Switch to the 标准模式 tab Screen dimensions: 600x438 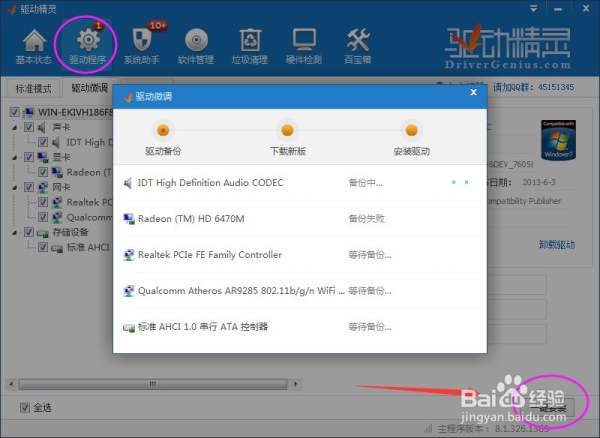coord(33,89)
